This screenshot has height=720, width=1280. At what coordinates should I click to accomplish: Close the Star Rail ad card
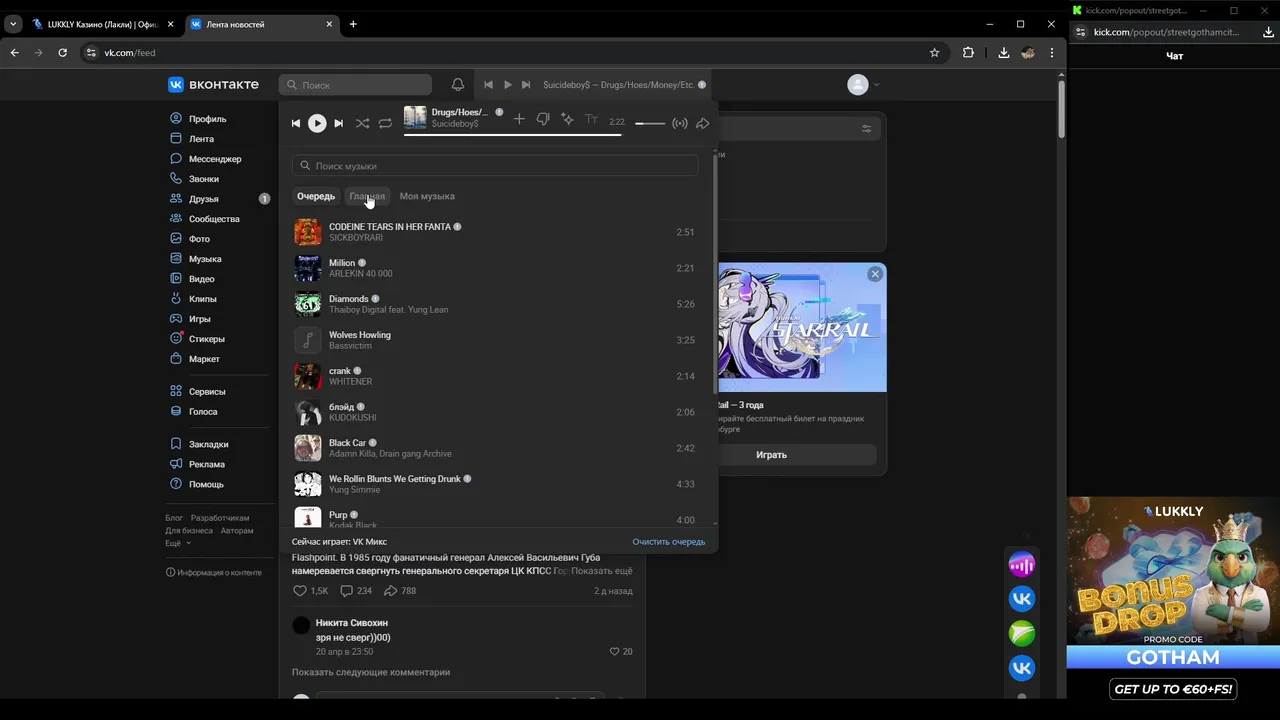click(x=875, y=274)
